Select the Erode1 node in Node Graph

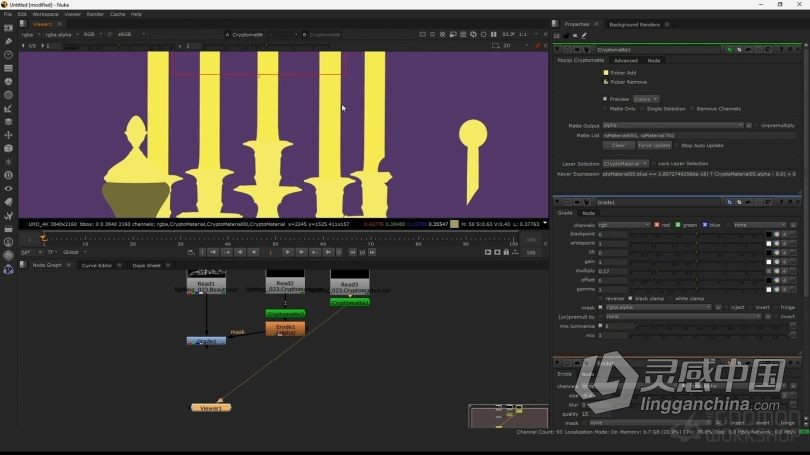tap(285, 330)
